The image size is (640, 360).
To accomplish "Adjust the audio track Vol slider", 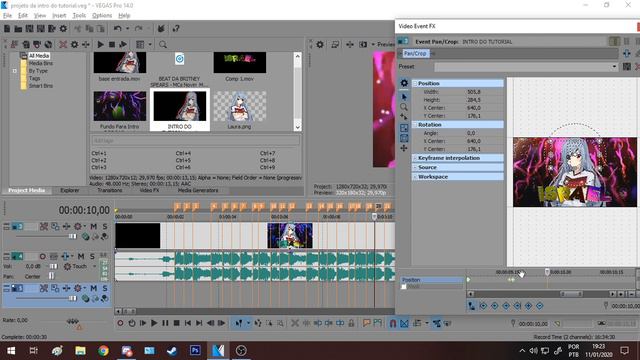I will [53, 266].
